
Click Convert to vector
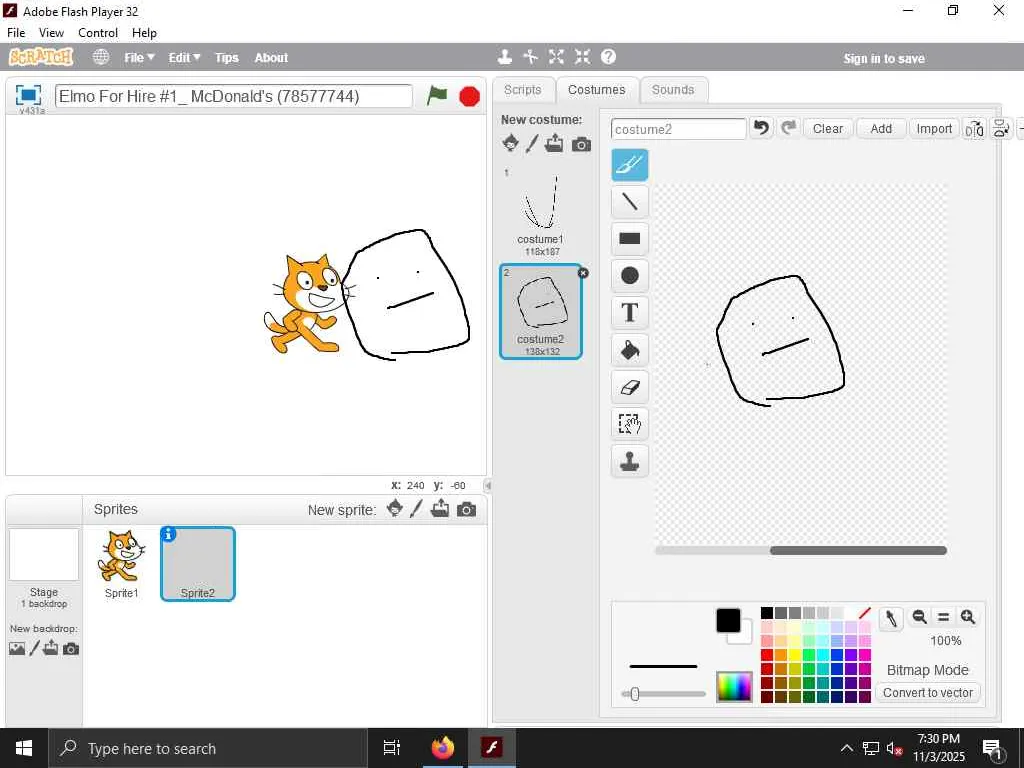928,692
